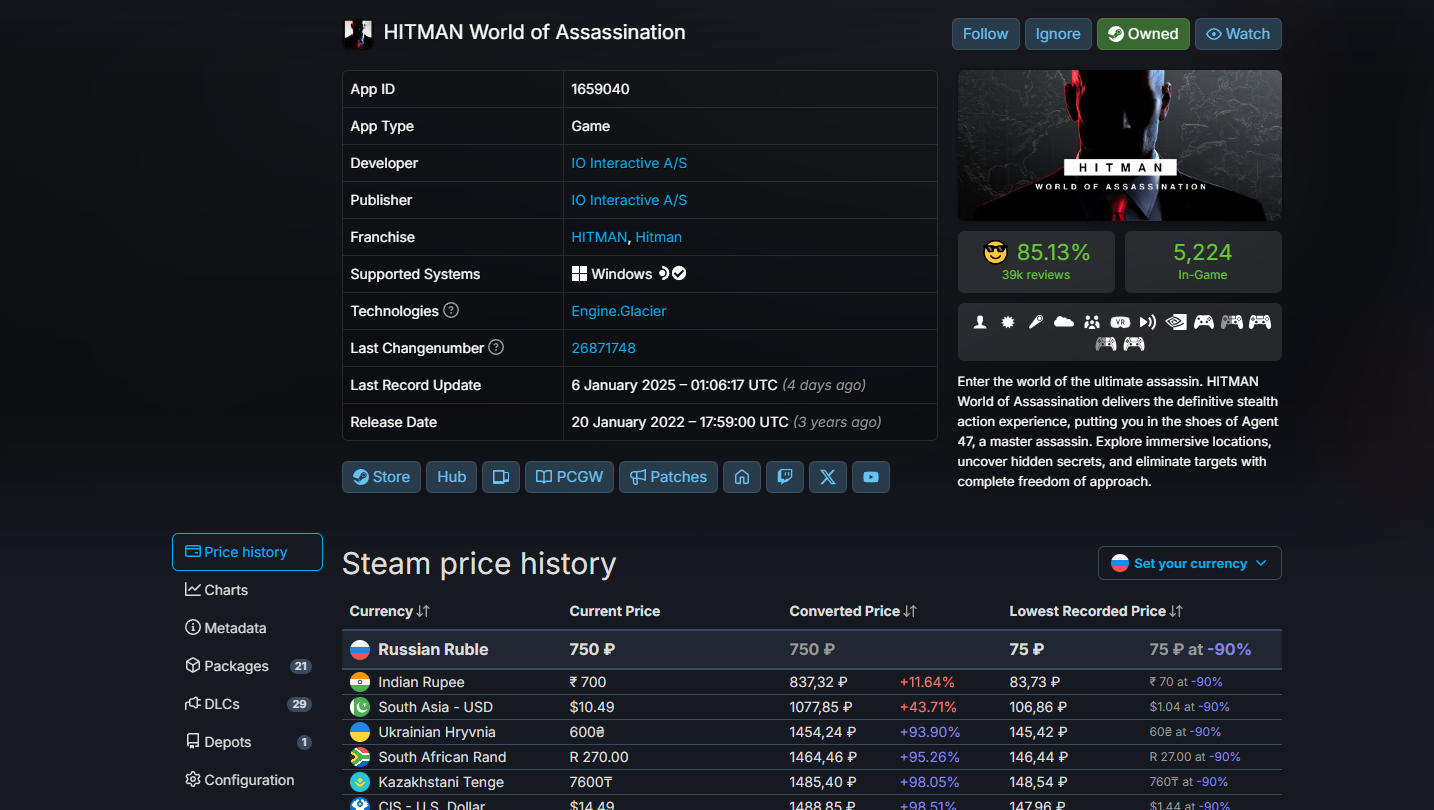Click the Kazakhstani Tenge price 7600₸
Viewport: 1434px width, 810px height.
(x=591, y=782)
